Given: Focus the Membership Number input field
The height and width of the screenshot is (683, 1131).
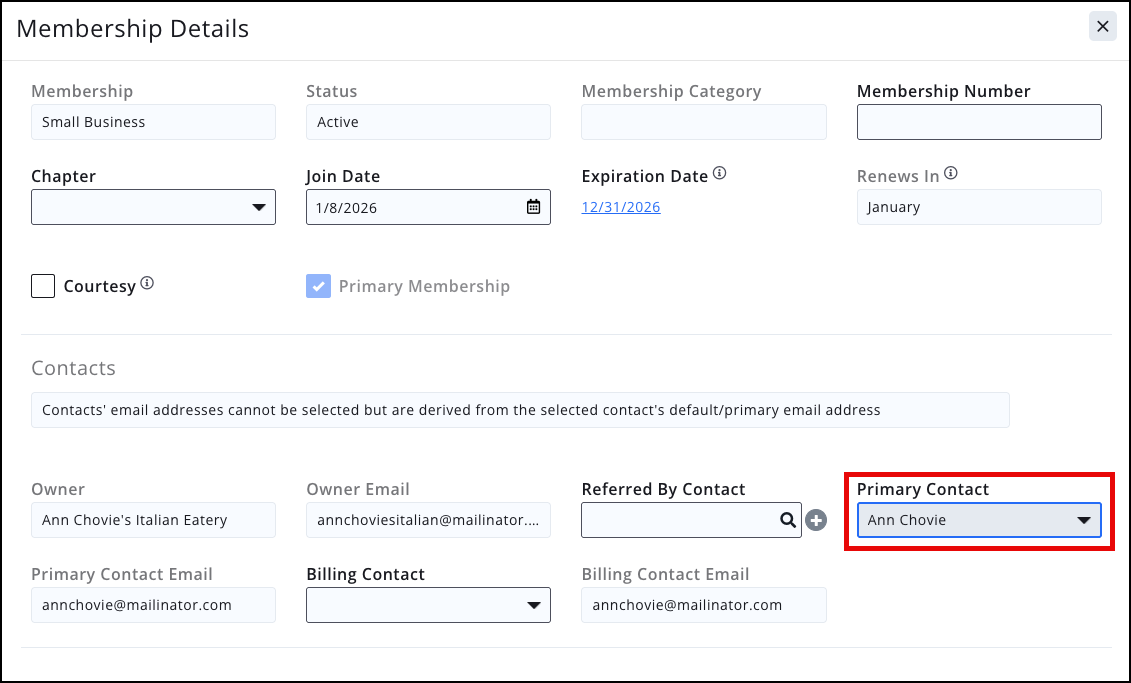Looking at the screenshot, I should point(979,122).
